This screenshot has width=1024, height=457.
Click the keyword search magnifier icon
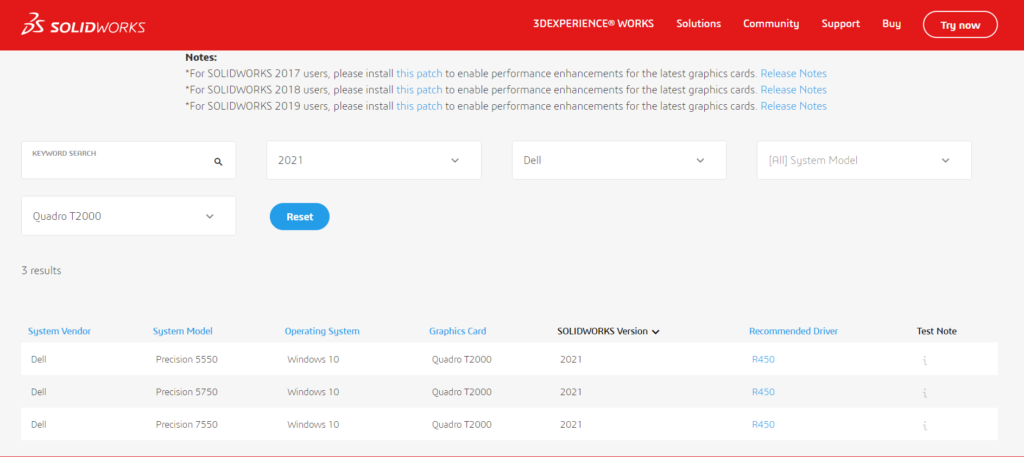(218, 161)
